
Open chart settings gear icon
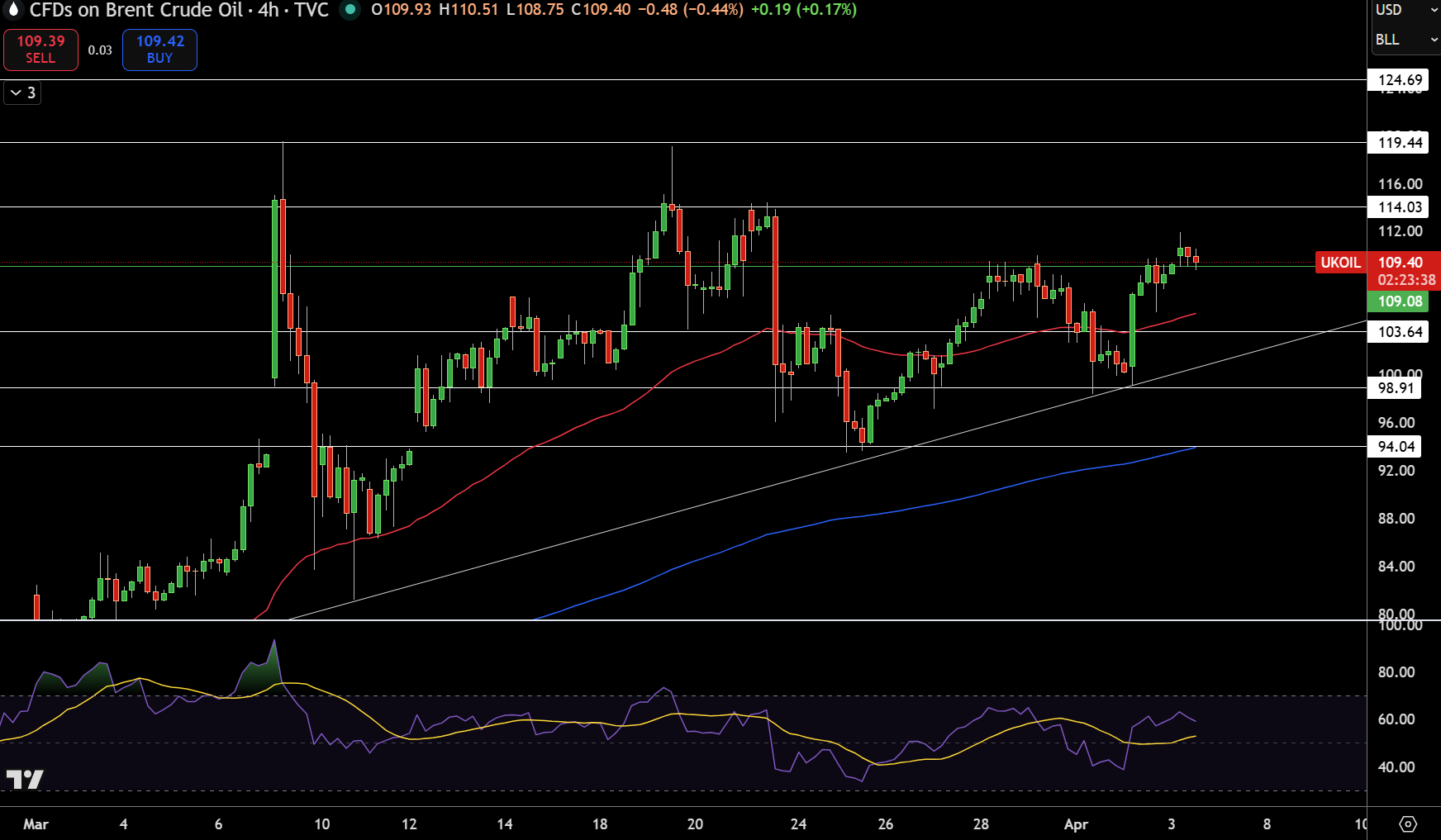click(x=1408, y=824)
